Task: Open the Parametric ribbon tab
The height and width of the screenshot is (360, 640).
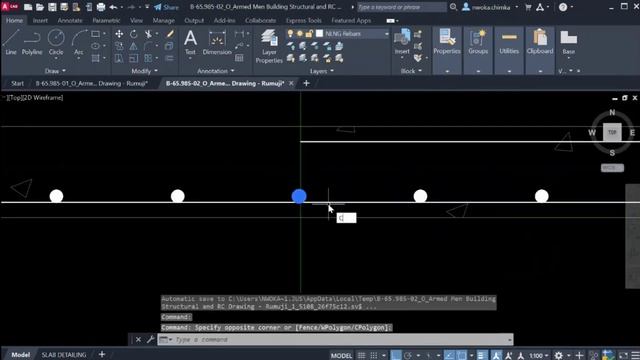Action: click(106, 20)
